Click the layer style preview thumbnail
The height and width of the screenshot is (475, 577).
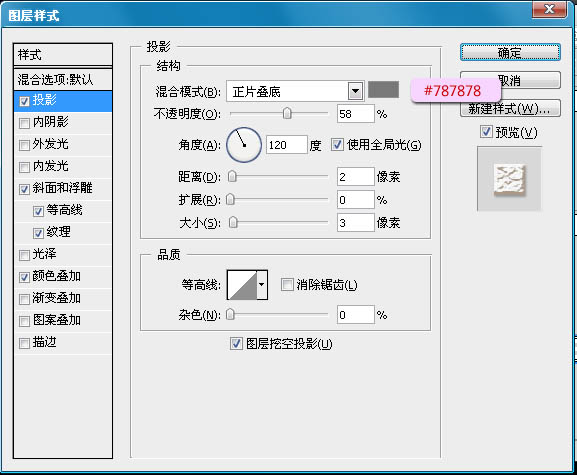509,179
